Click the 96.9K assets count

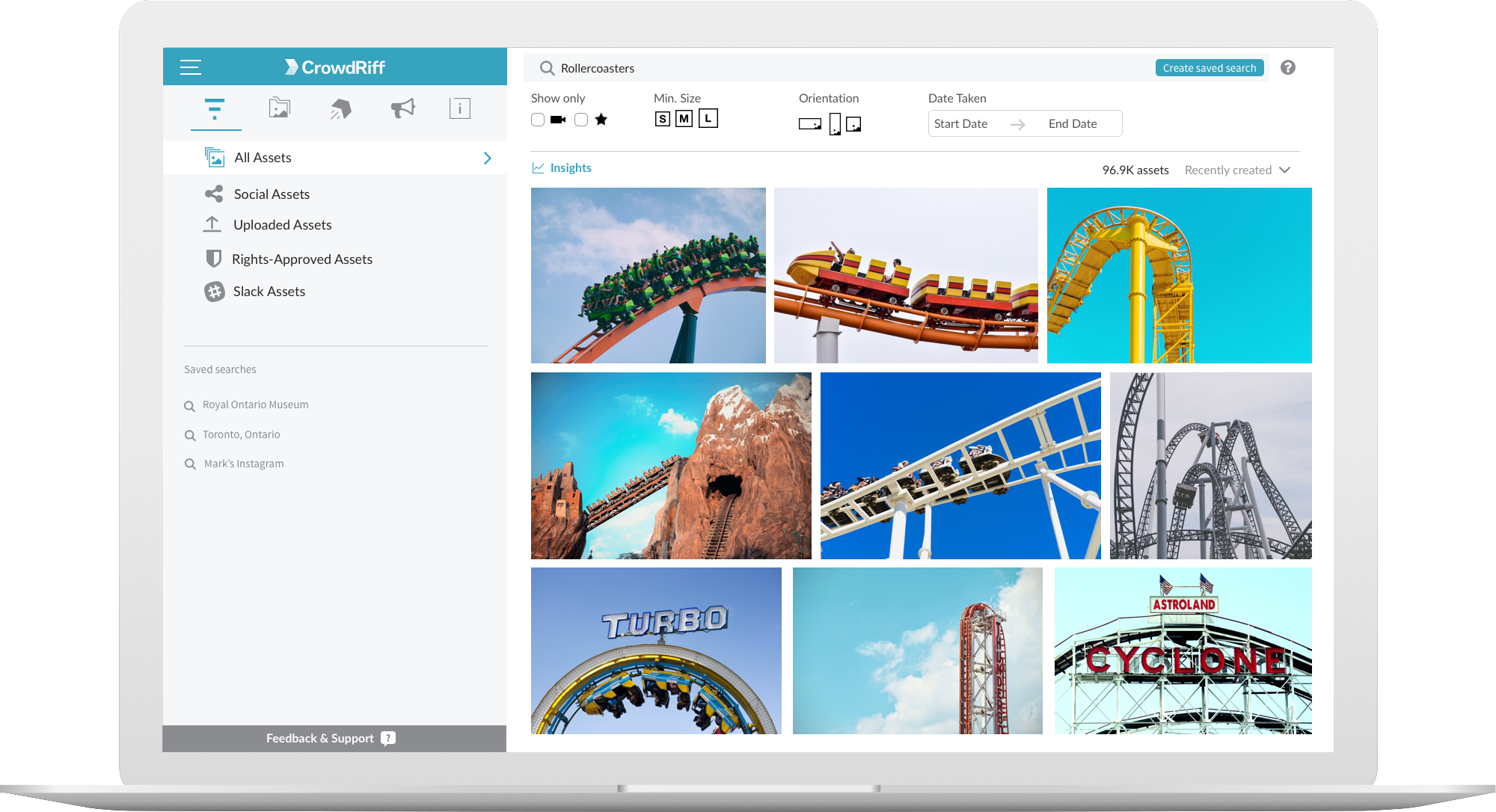(x=1135, y=170)
